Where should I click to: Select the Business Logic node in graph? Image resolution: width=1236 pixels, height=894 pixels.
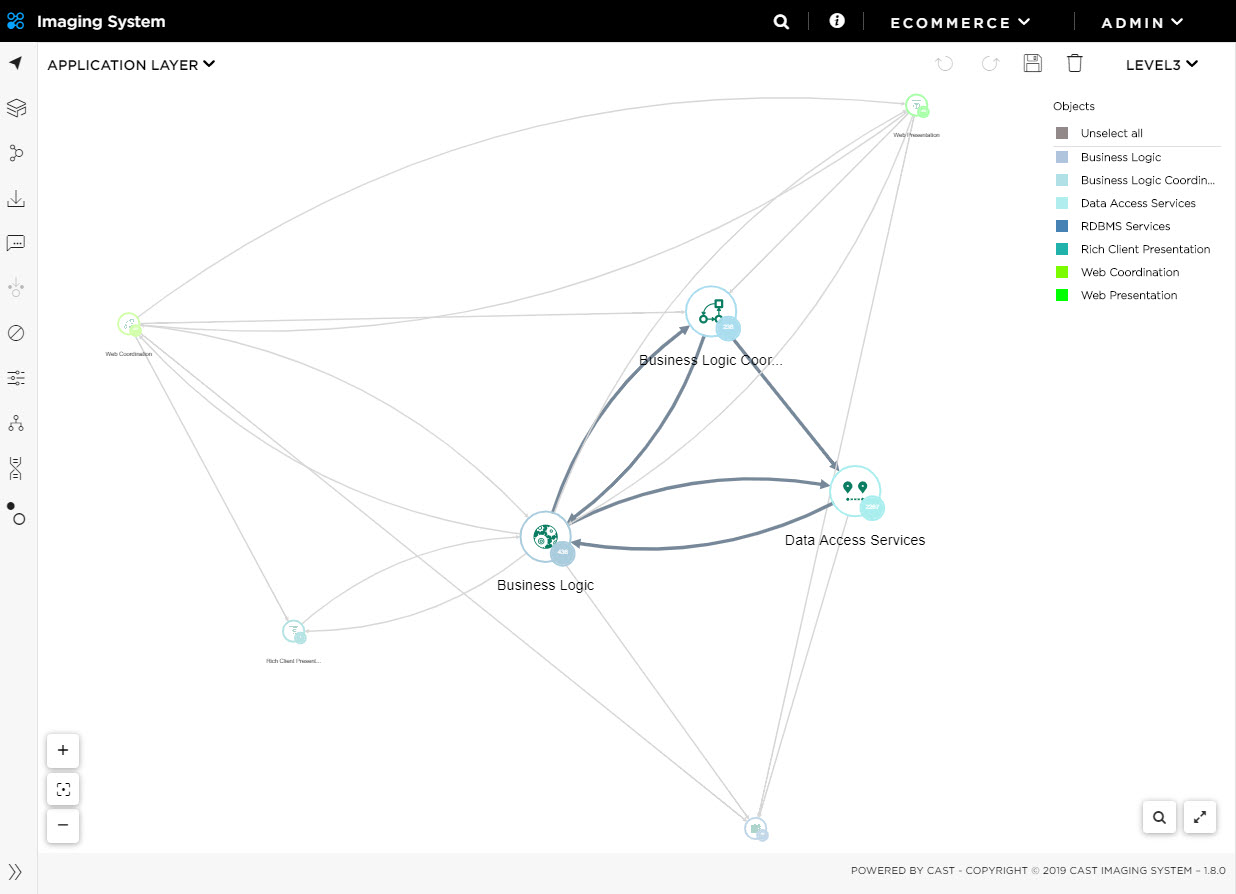tap(545, 537)
